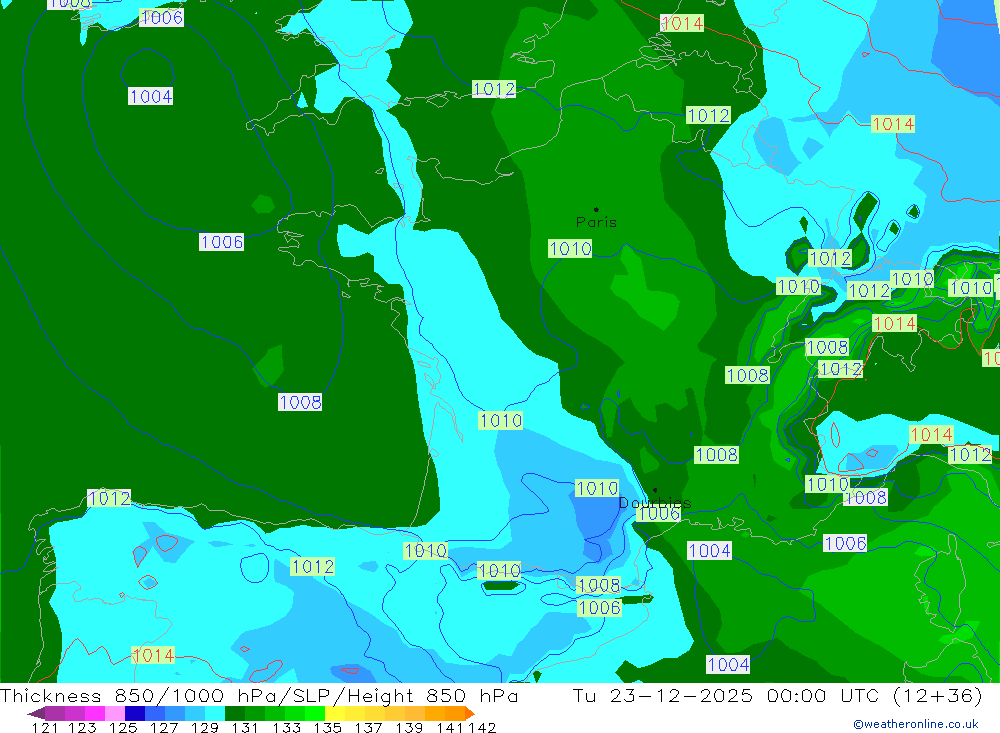Click the legend value 127

coord(164,727)
